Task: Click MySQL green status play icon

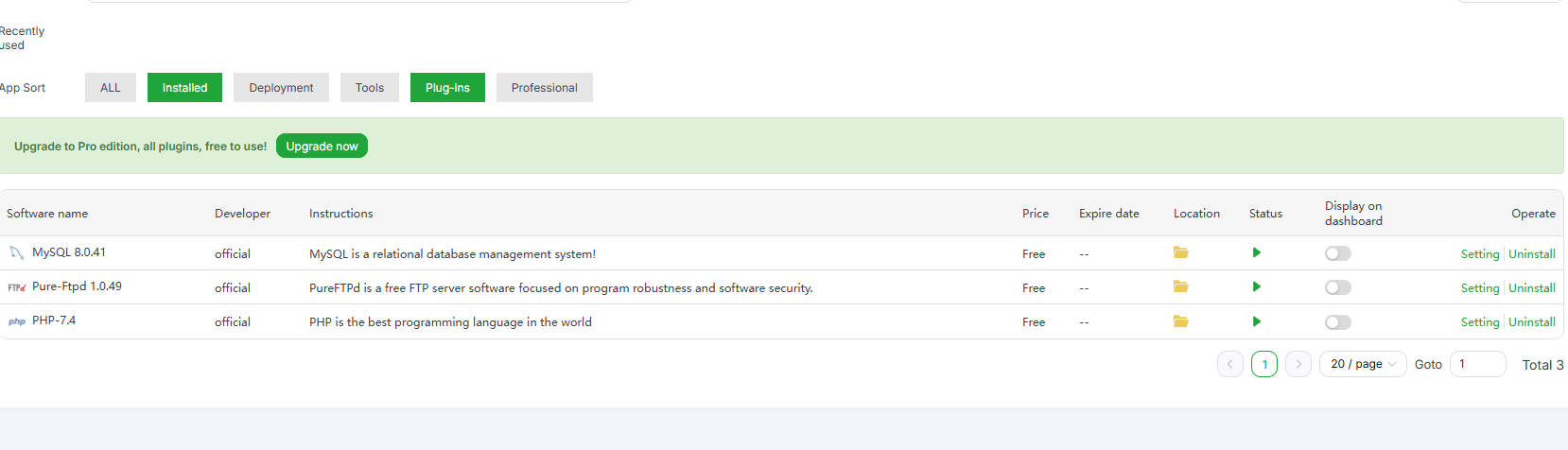Action: (x=1256, y=252)
